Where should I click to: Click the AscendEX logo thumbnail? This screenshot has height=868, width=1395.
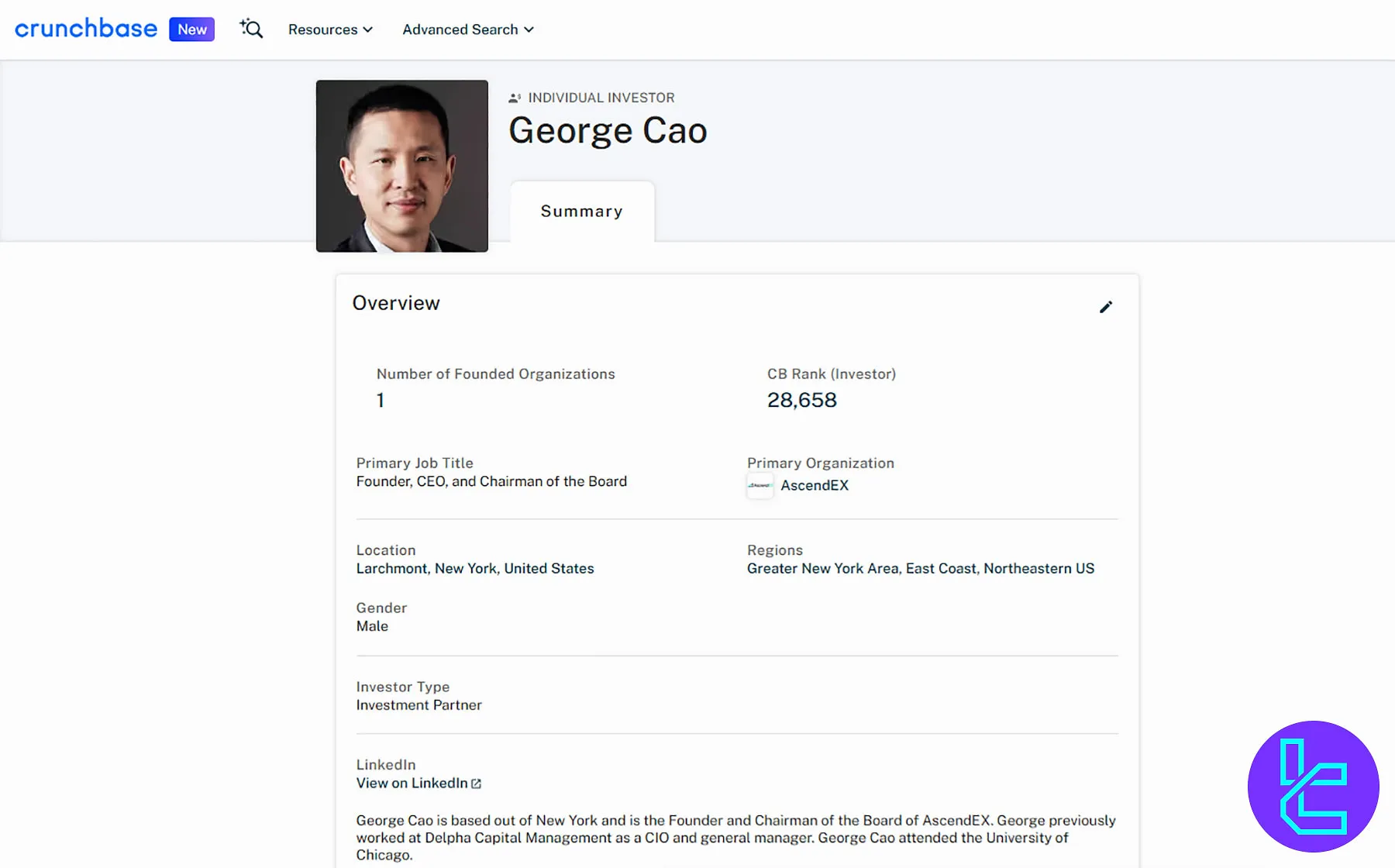pos(760,485)
